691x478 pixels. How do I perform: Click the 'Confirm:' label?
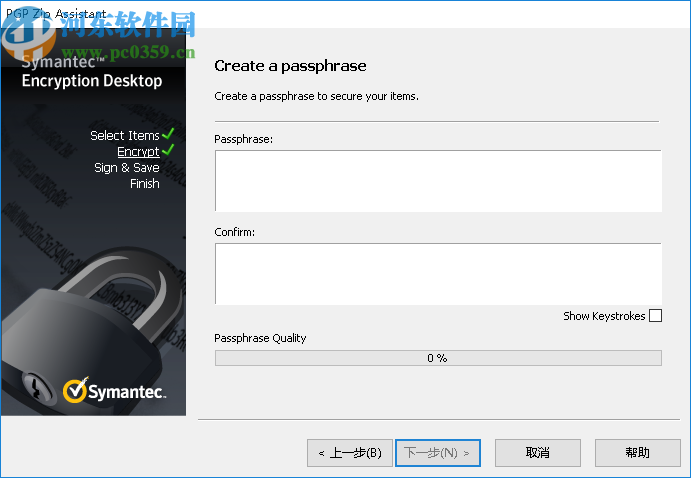[x=234, y=232]
